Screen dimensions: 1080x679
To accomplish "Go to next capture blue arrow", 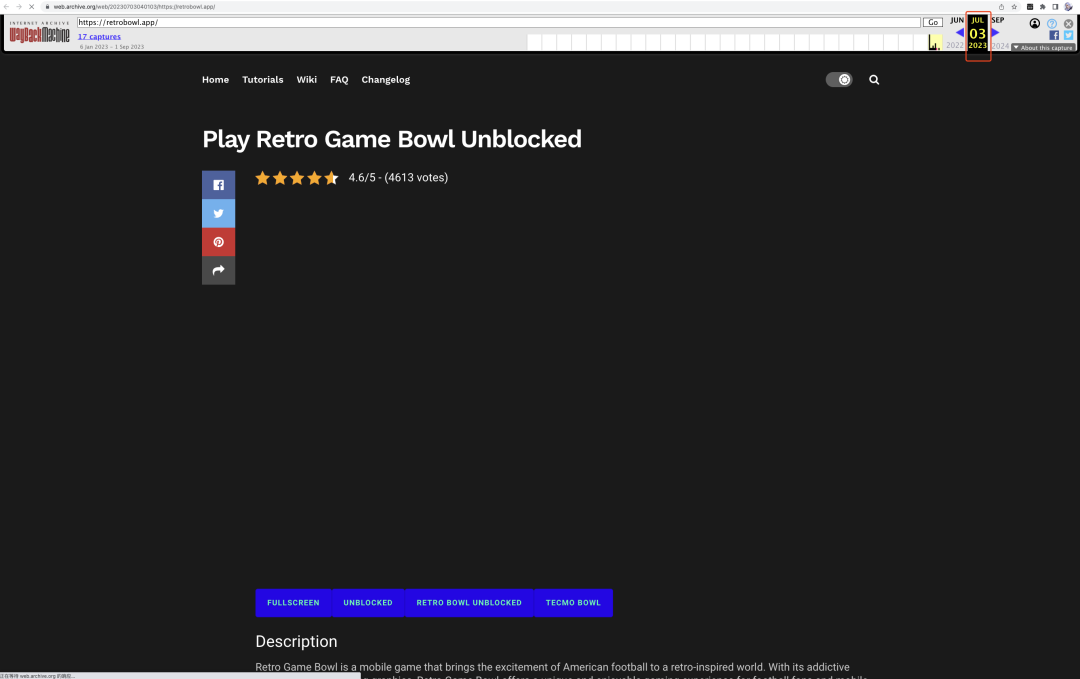I will [995, 32].
